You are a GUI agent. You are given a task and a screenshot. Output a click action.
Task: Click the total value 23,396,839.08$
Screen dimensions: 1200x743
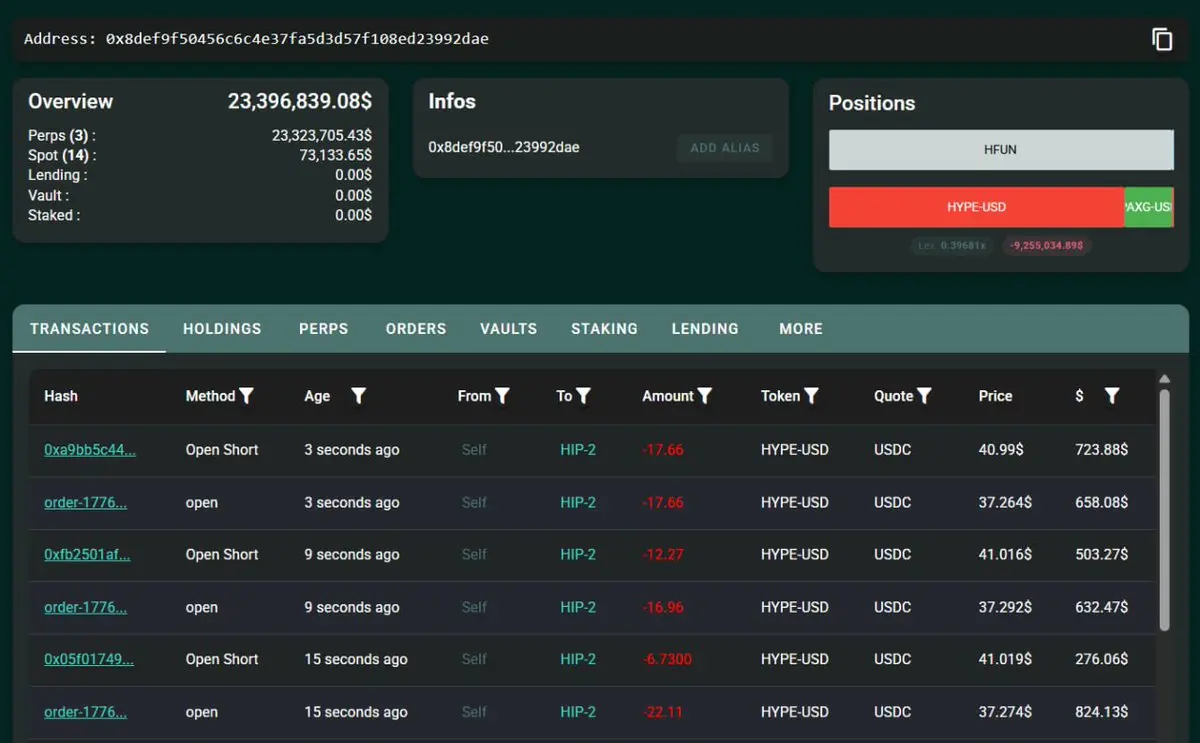coord(300,101)
